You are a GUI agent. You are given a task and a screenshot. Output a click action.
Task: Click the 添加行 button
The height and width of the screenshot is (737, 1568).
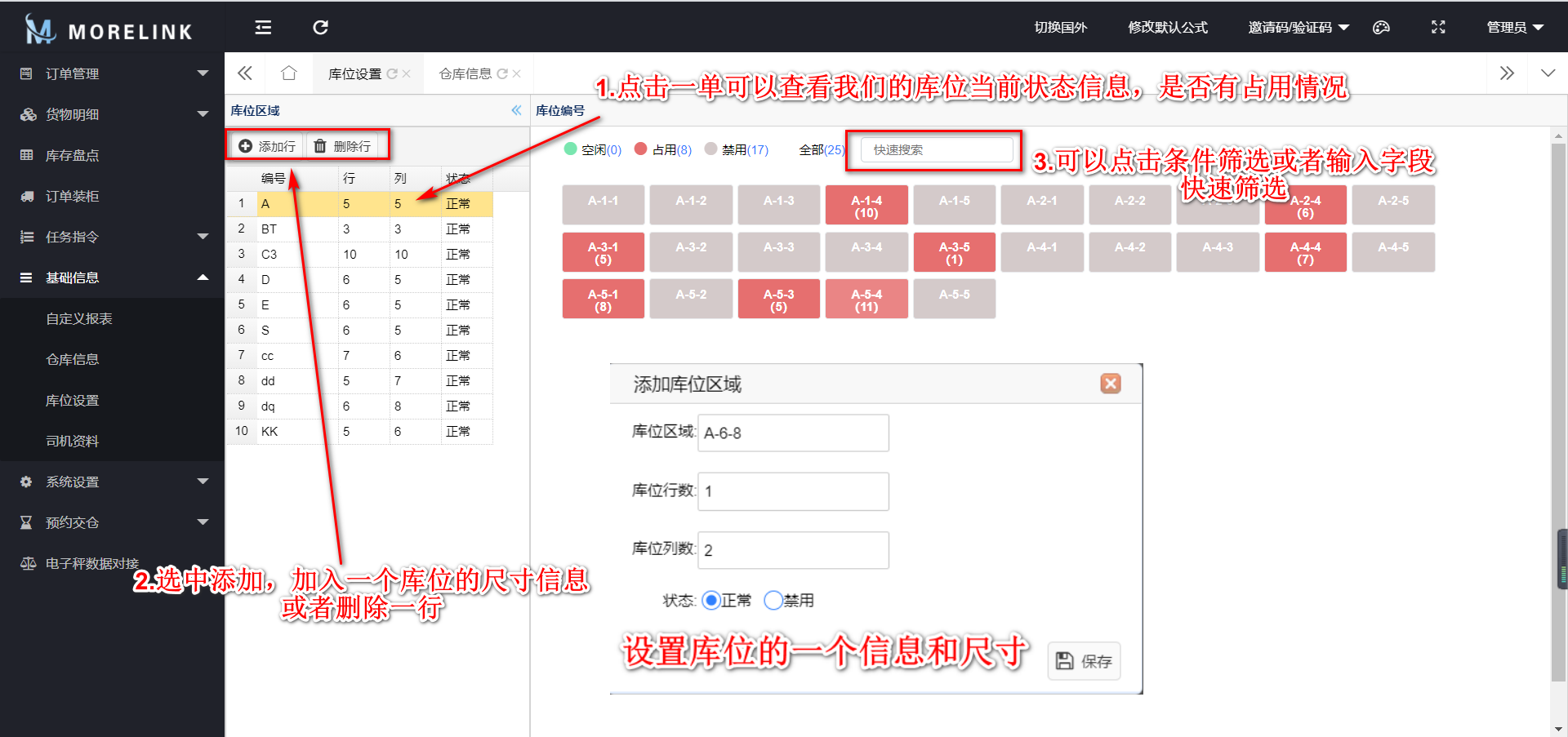click(x=267, y=146)
